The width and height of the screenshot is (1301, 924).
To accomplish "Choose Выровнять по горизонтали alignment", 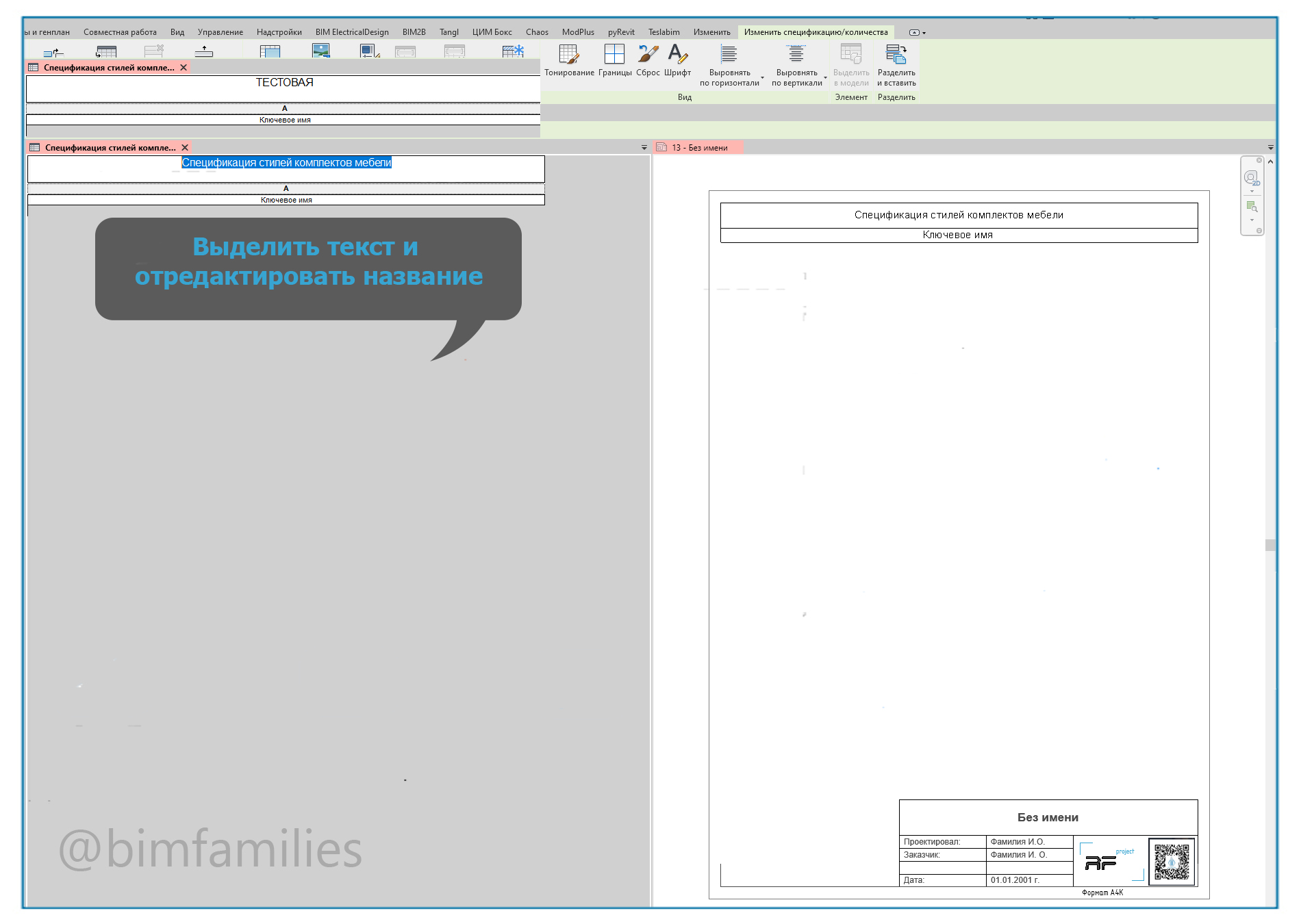I will [x=730, y=65].
